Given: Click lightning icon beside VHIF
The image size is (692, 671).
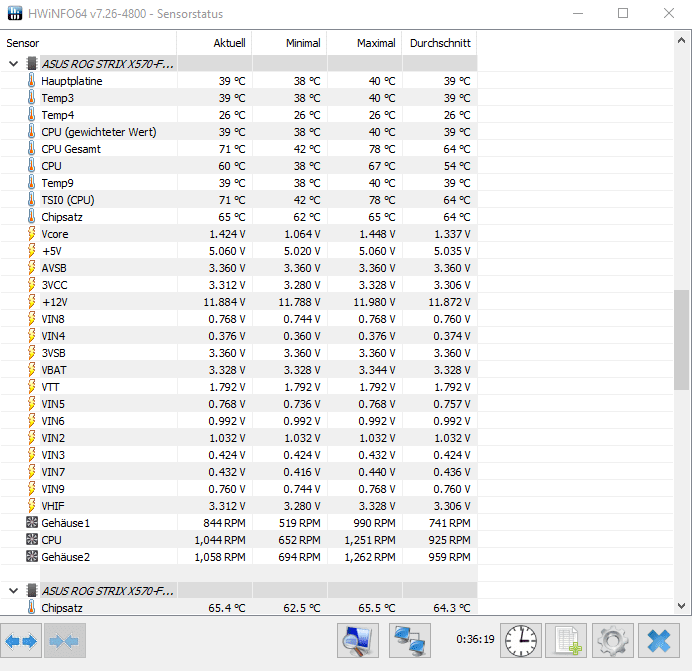Looking at the screenshot, I should (x=32, y=506).
